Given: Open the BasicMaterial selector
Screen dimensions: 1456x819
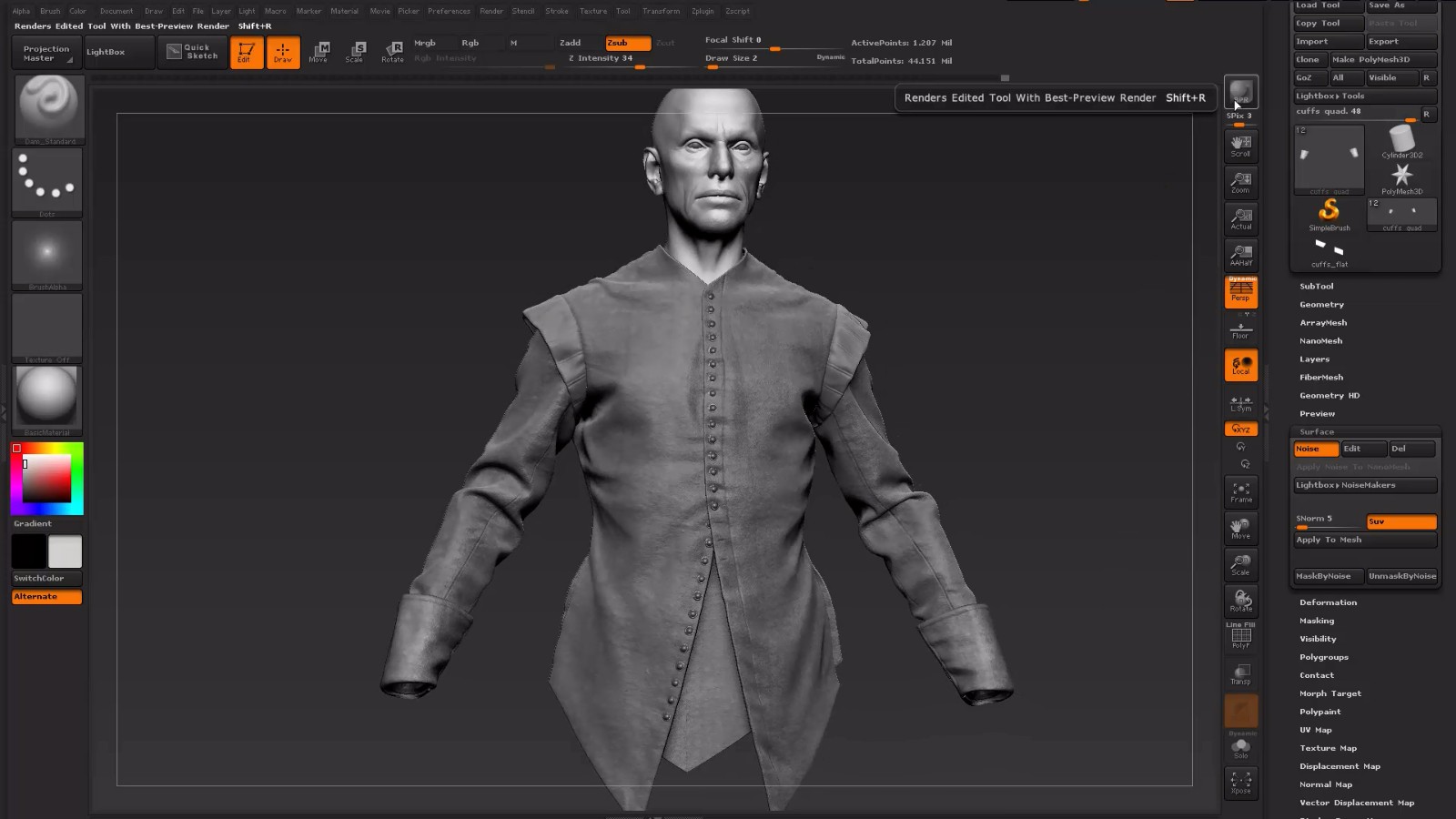Looking at the screenshot, I should (x=48, y=400).
